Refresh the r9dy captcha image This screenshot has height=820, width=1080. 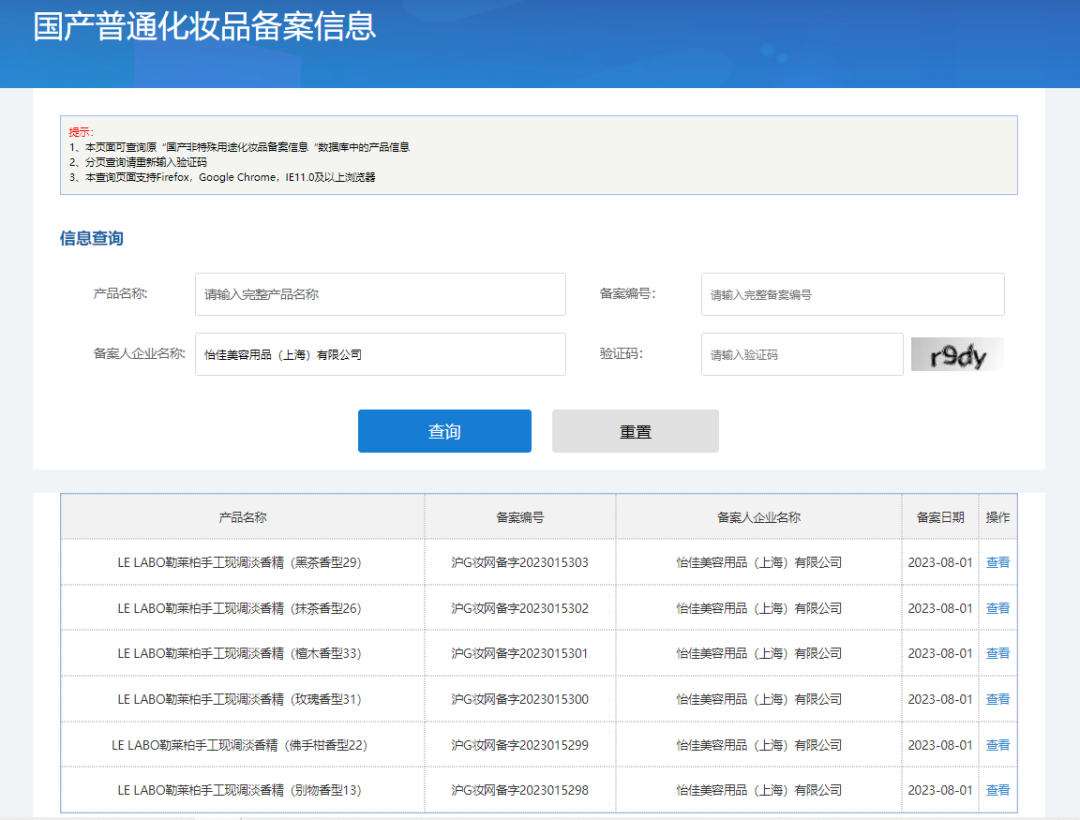957,355
